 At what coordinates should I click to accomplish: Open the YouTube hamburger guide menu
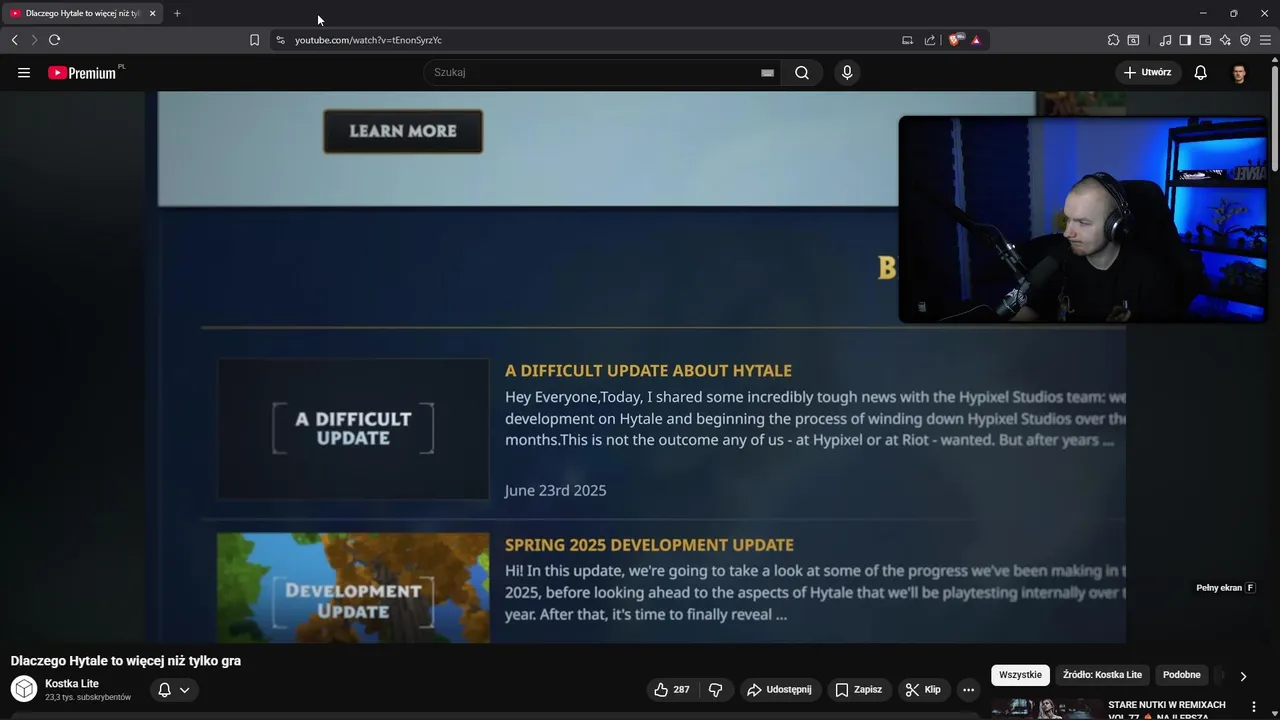(24, 73)
